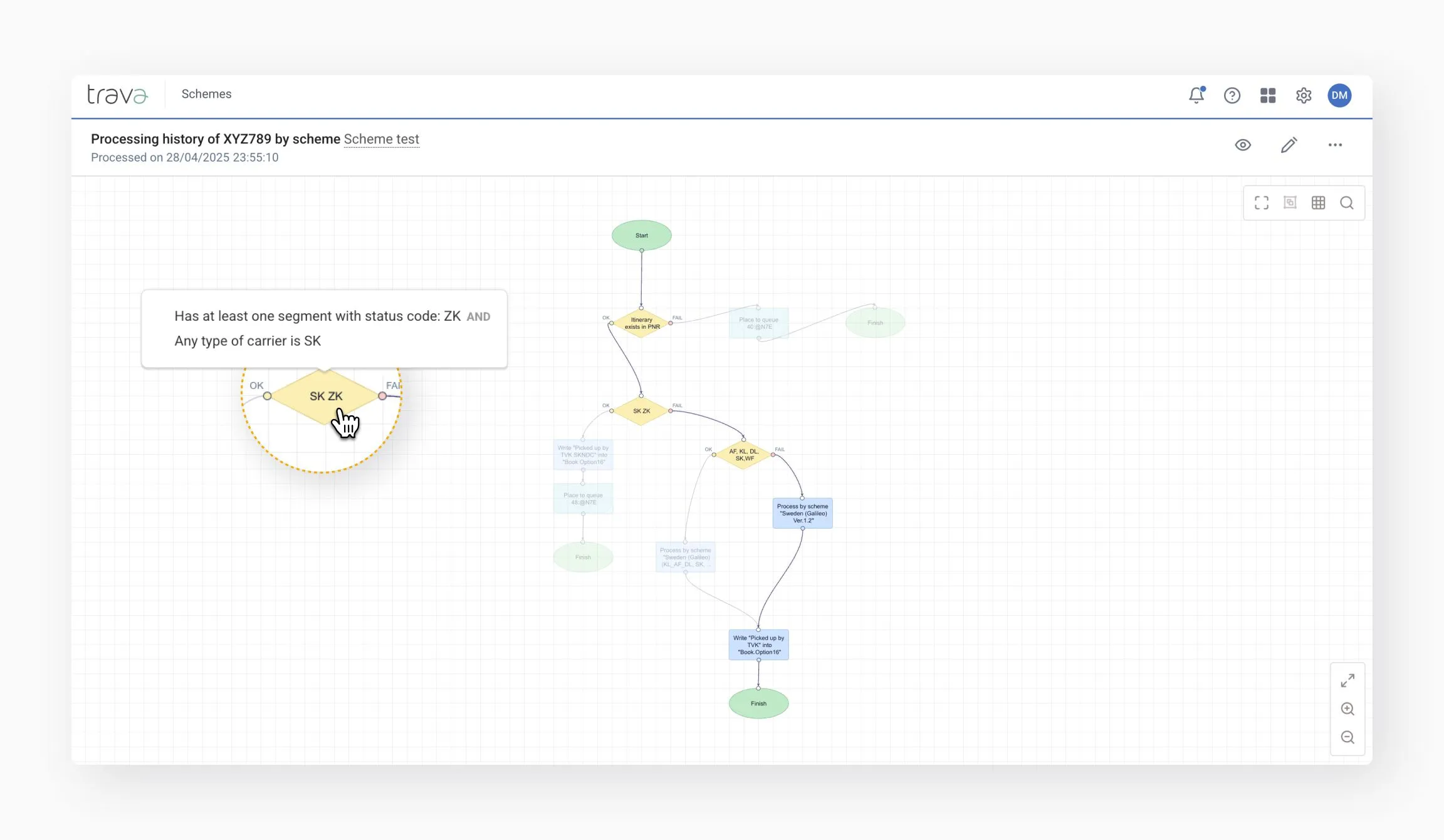The height and width of the screenshot is (840, 1444).
Task: Click the fit-to-screen brackets icon
Action: tap(1261, 203)
